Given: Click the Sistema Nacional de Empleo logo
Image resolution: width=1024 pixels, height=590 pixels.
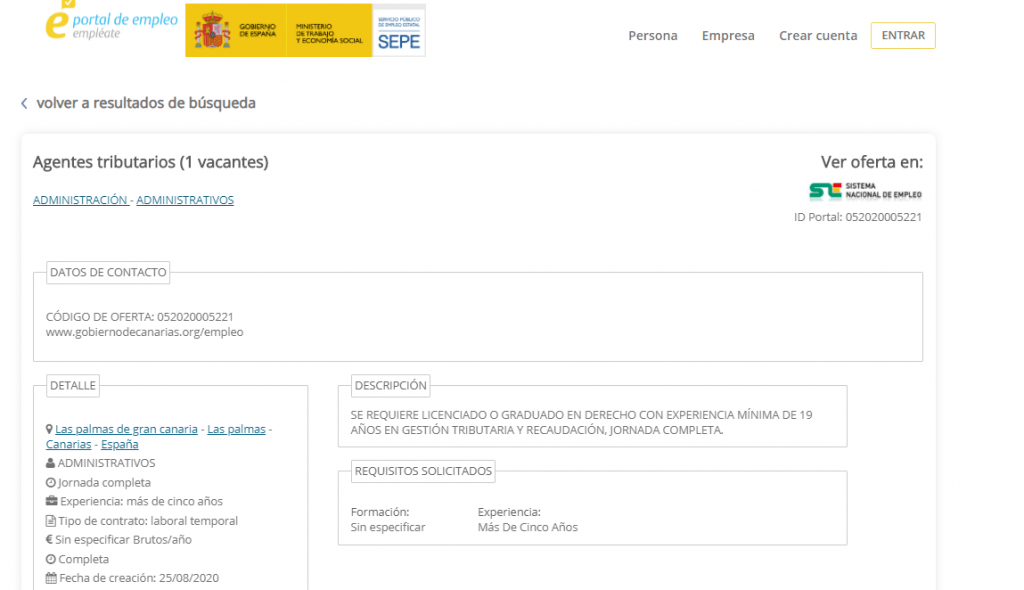Looking at the screenshot, I should click(x=866, y=189).
